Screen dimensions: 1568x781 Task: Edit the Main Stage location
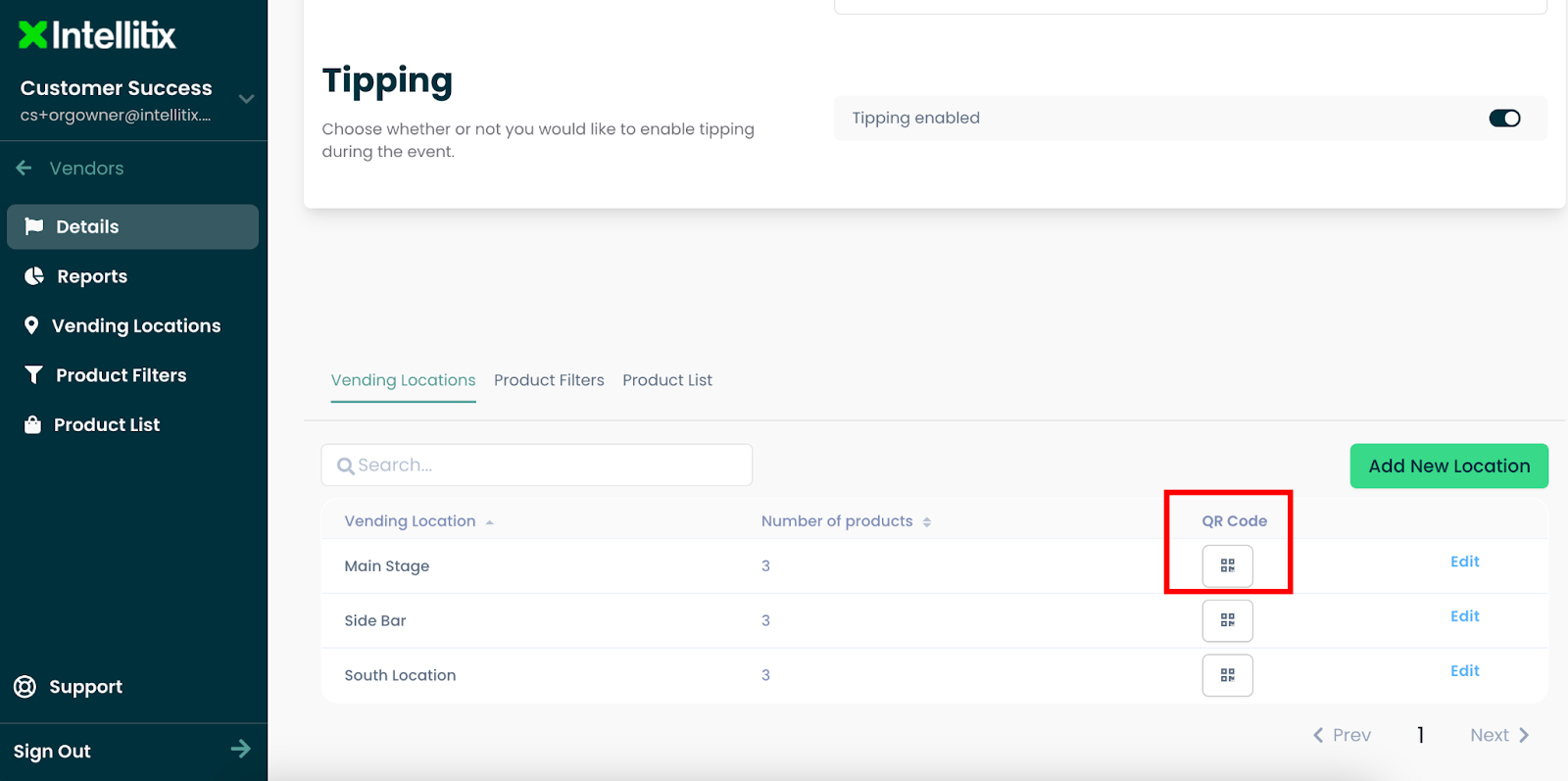tap(1464, 561)
